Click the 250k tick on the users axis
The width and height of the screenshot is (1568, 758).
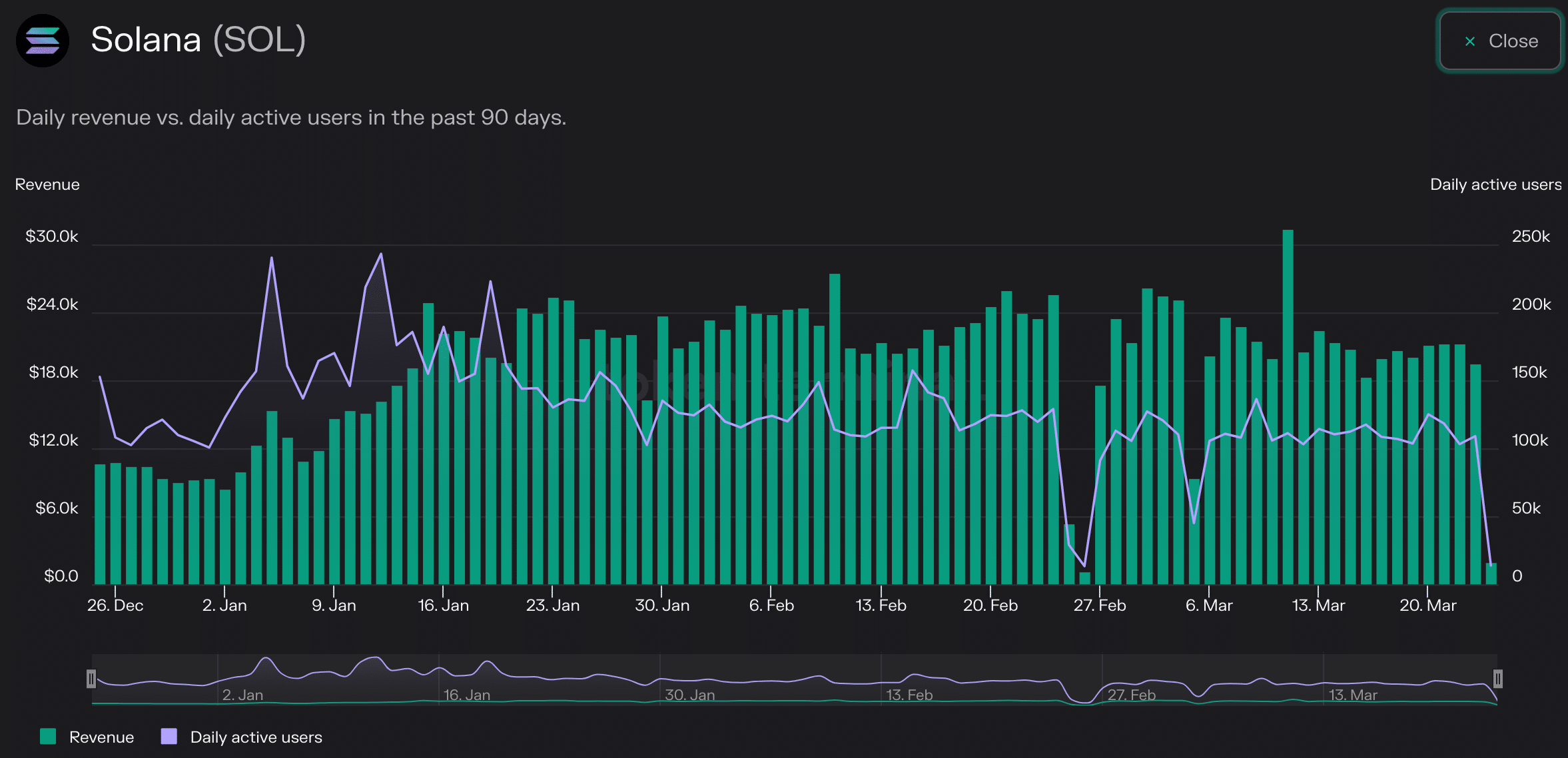click(1530, 236)
